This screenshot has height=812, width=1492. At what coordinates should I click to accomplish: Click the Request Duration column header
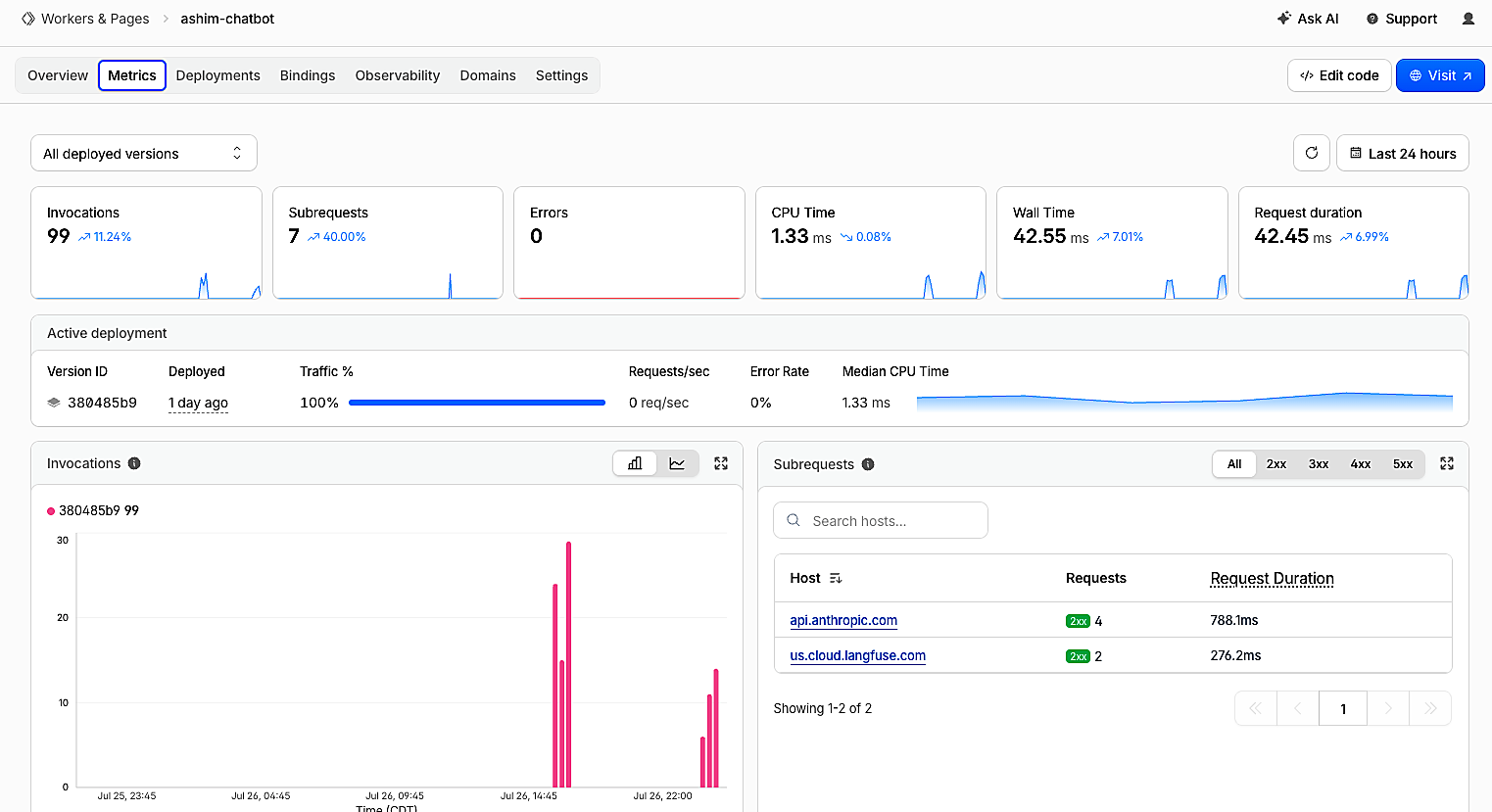tap(1272, 579)
